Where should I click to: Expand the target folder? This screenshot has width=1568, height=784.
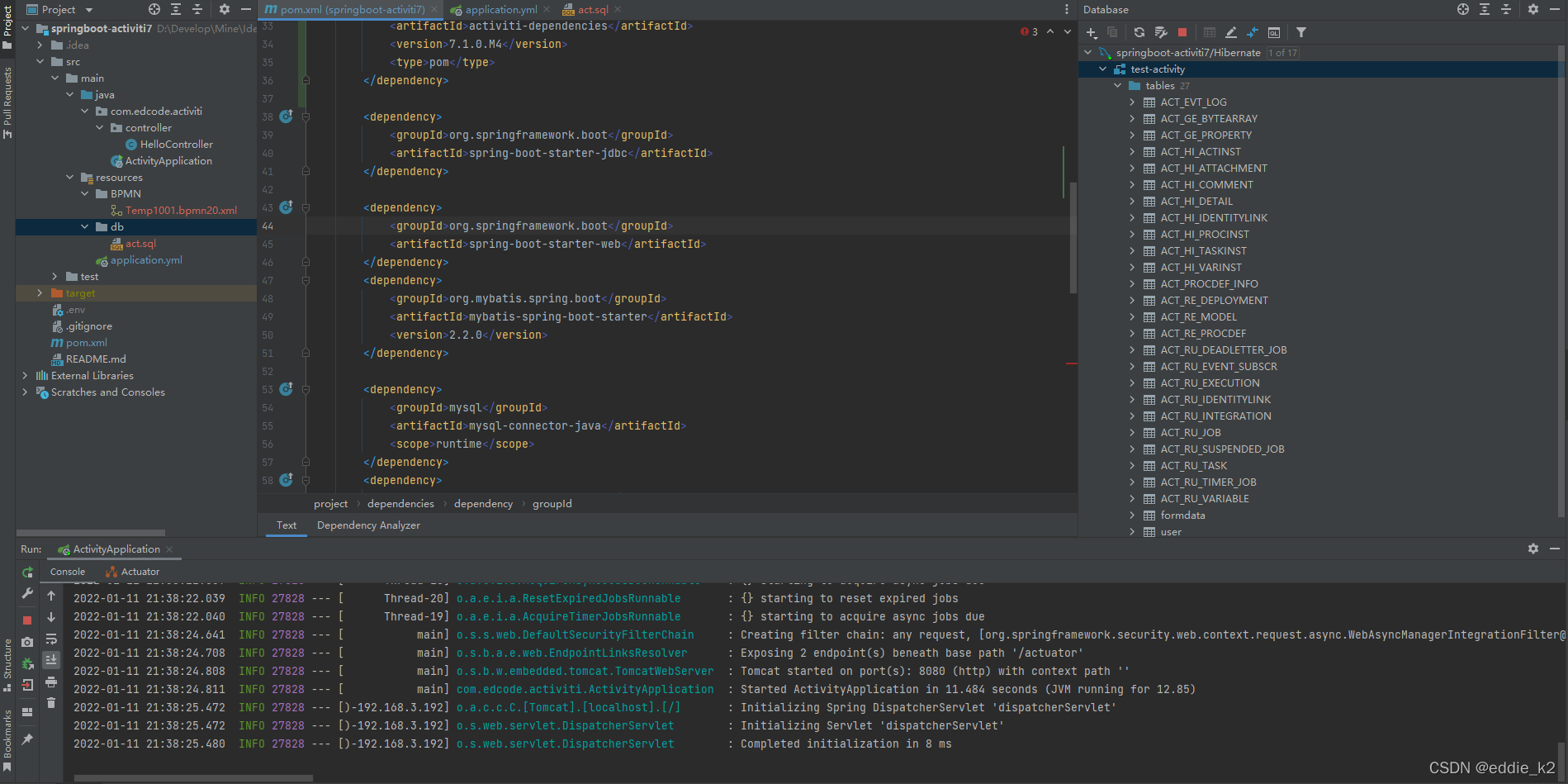(x=40, y=292)
